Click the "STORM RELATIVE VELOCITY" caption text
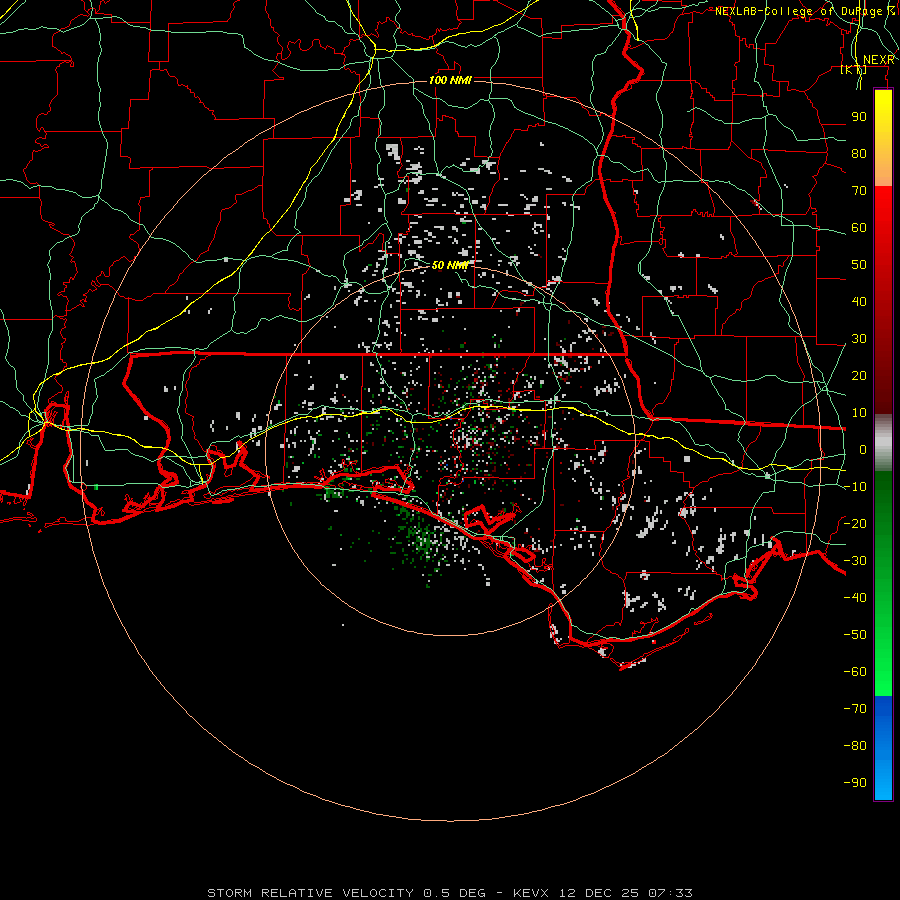Viewport: 900px width, 900px height. click(x=310, y=893)
